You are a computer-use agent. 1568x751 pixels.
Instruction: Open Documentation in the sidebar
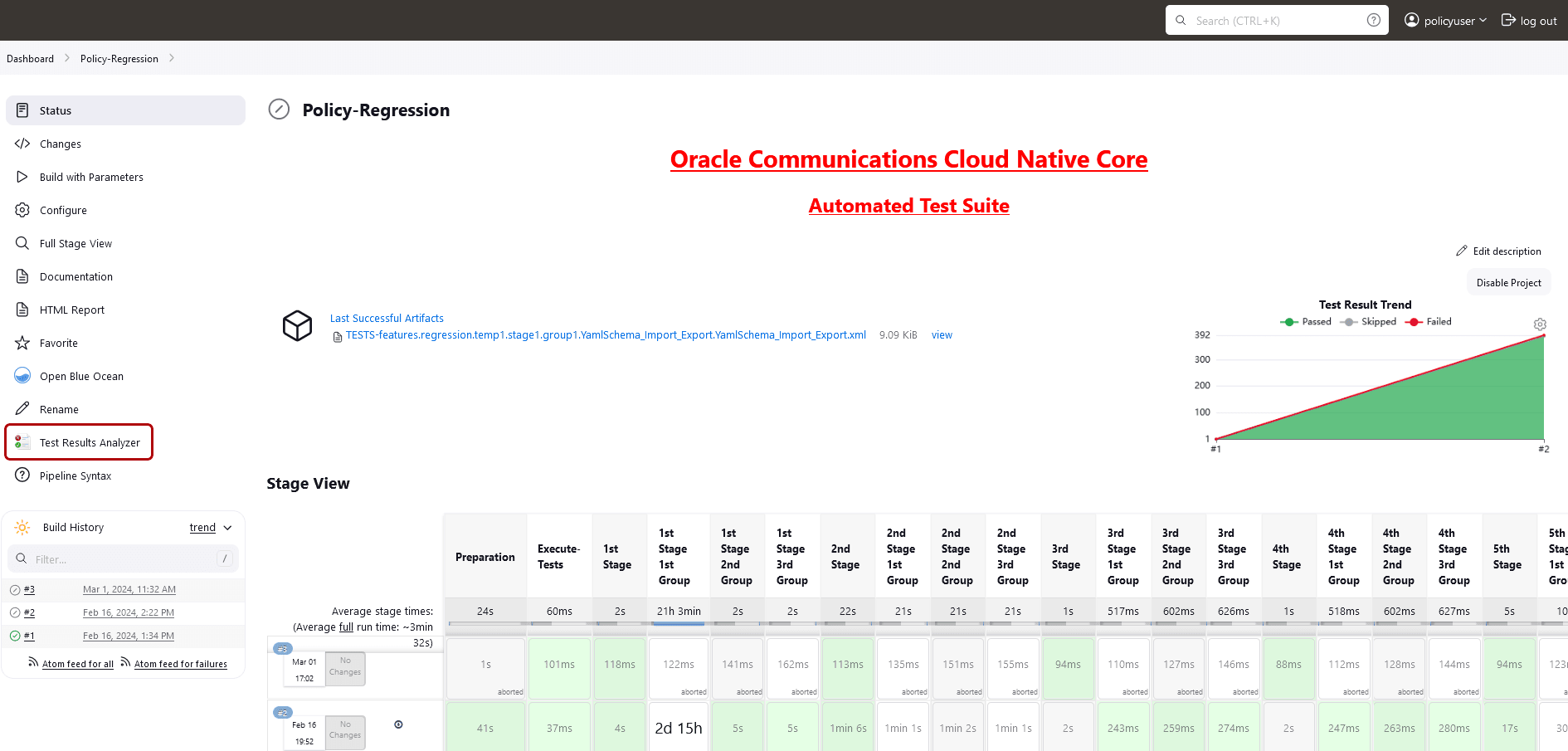125,276
